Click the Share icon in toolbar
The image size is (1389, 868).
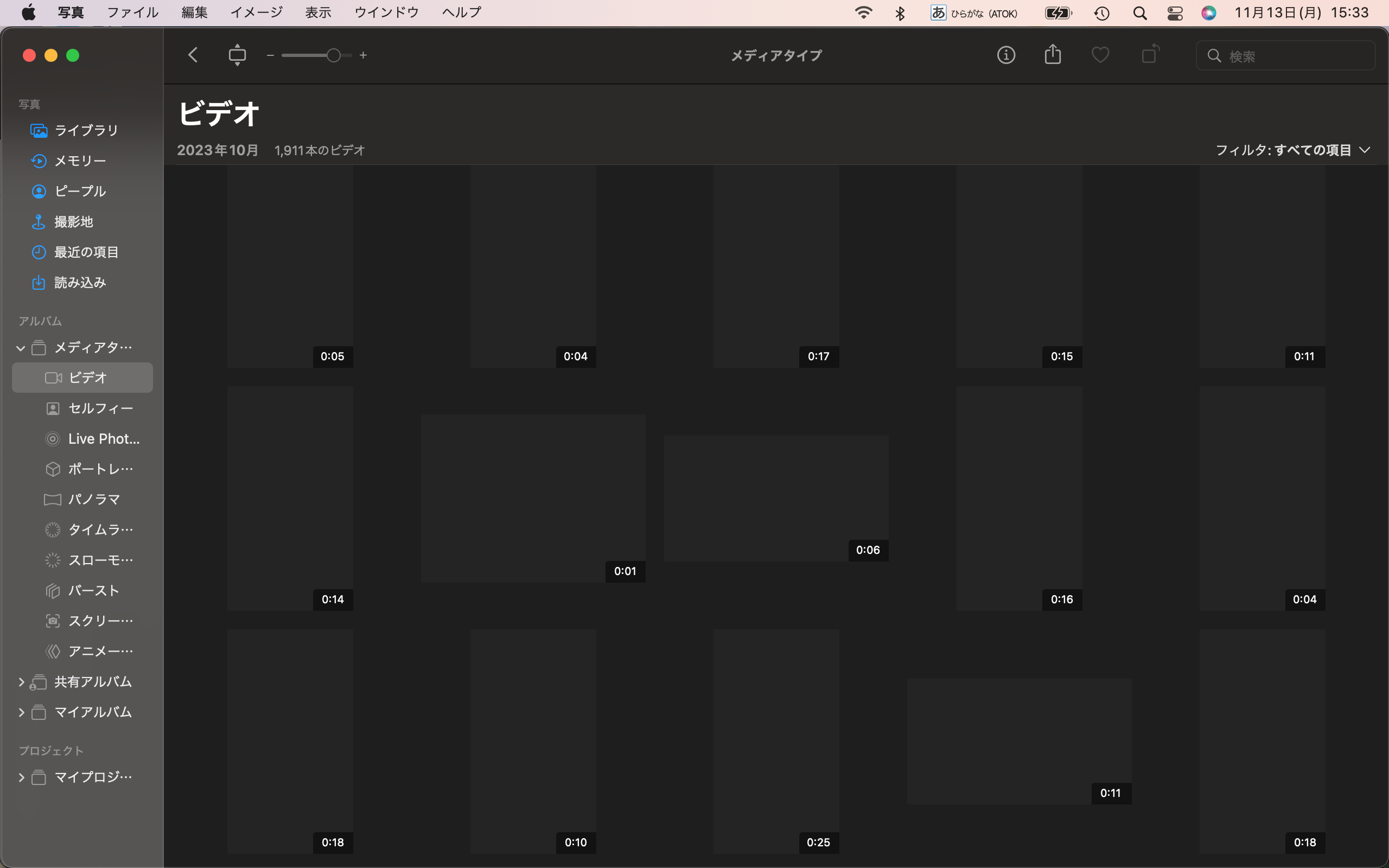pos(1053,55)
